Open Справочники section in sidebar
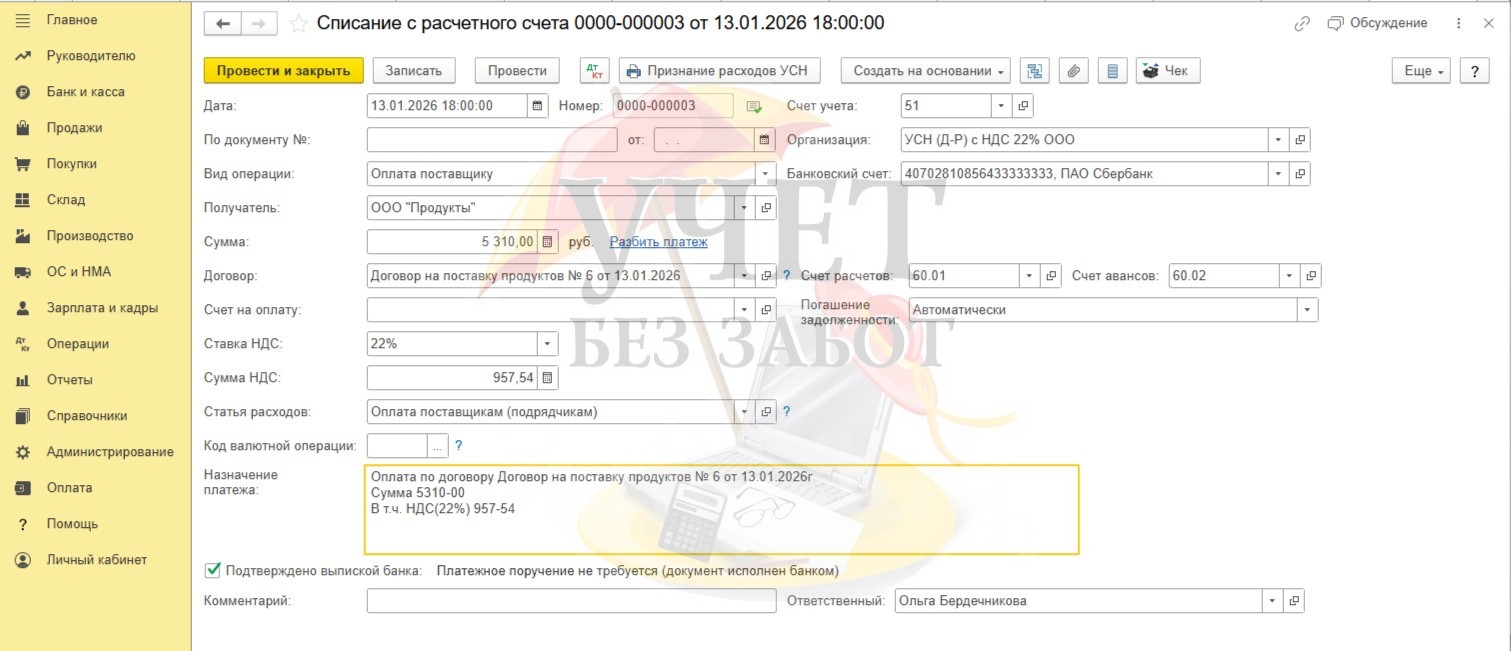 [86, 416]
